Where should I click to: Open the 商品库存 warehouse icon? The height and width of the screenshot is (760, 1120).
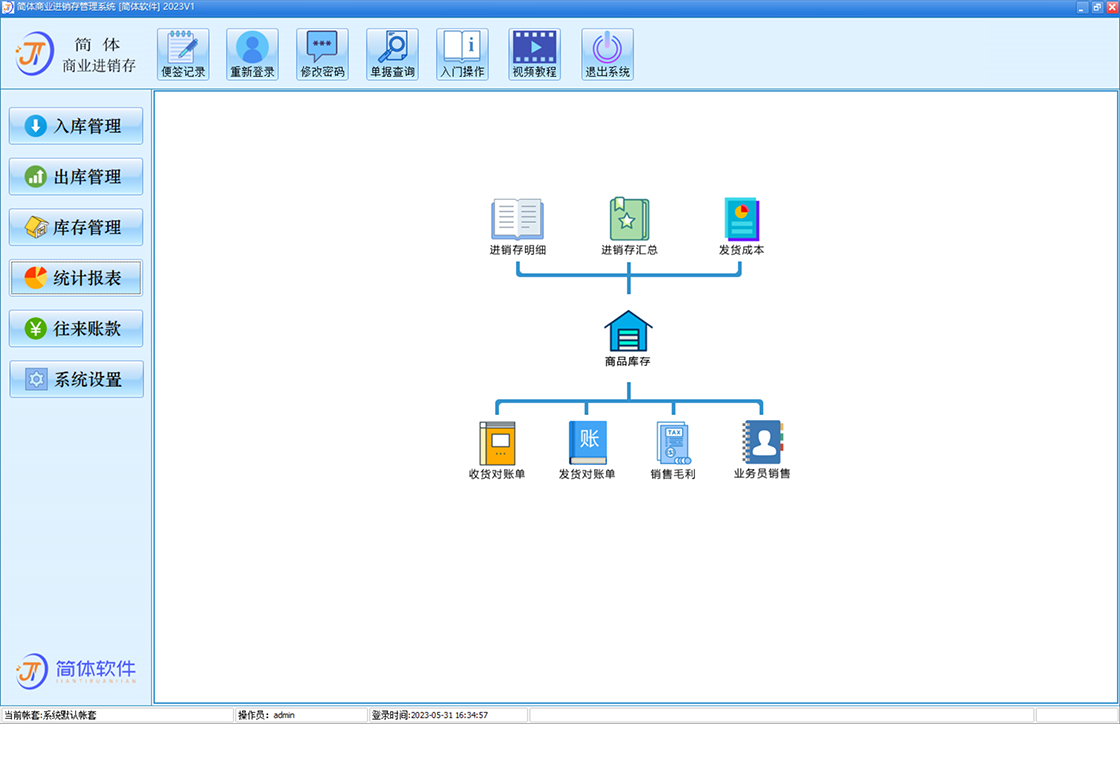click(628, 339)
